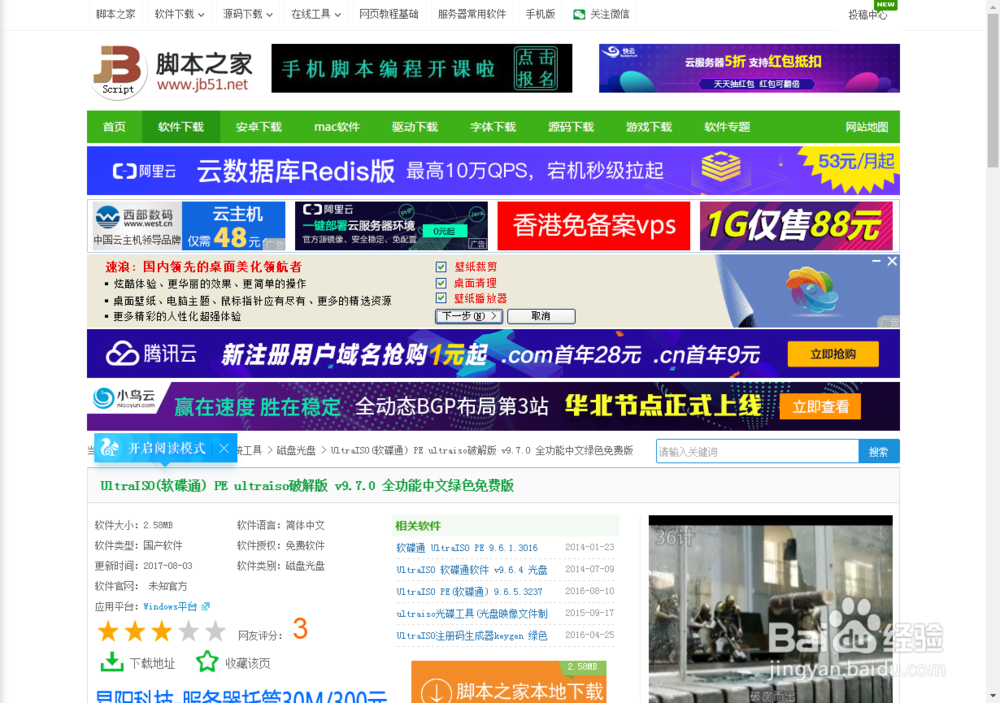
Task: Click the Windows平台 platform link
Action: (x=170, y=606)
